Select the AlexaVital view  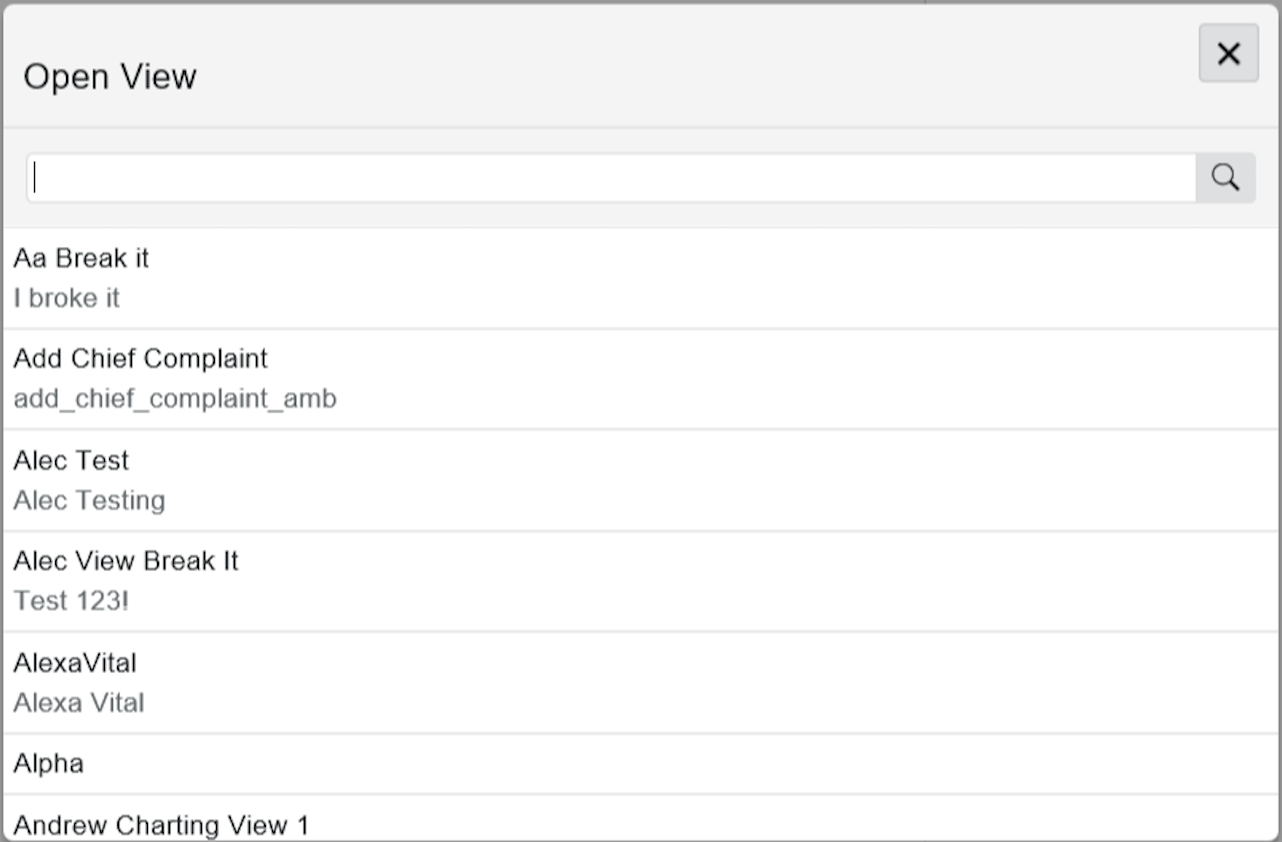640,682
